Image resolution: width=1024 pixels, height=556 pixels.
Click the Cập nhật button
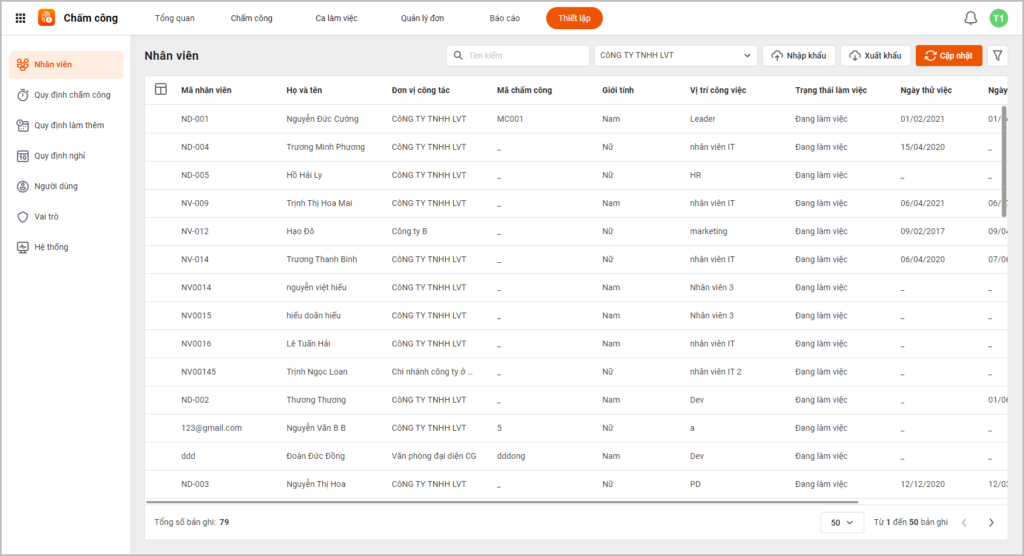(948, 56)
